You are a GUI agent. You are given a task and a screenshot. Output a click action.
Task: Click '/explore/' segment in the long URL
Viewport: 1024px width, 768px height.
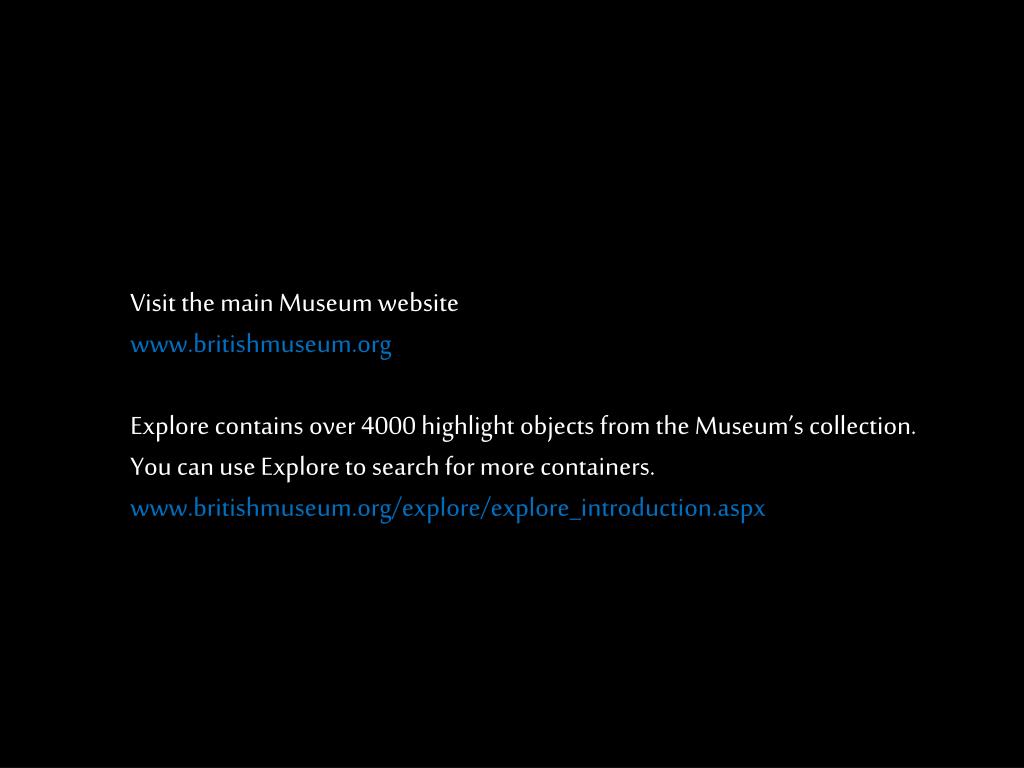(x=441, y=509)
